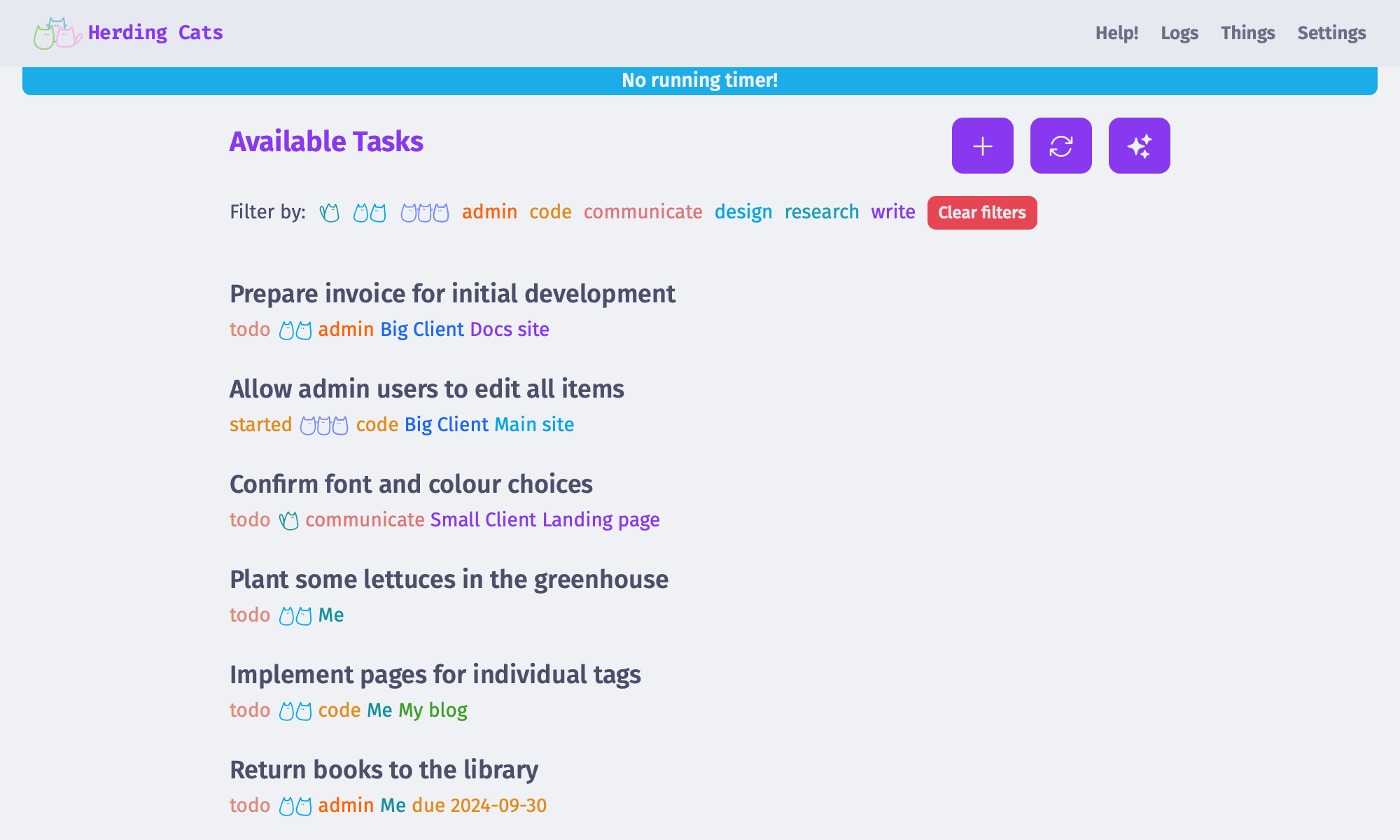Select the research filter tag

(822, 211)
